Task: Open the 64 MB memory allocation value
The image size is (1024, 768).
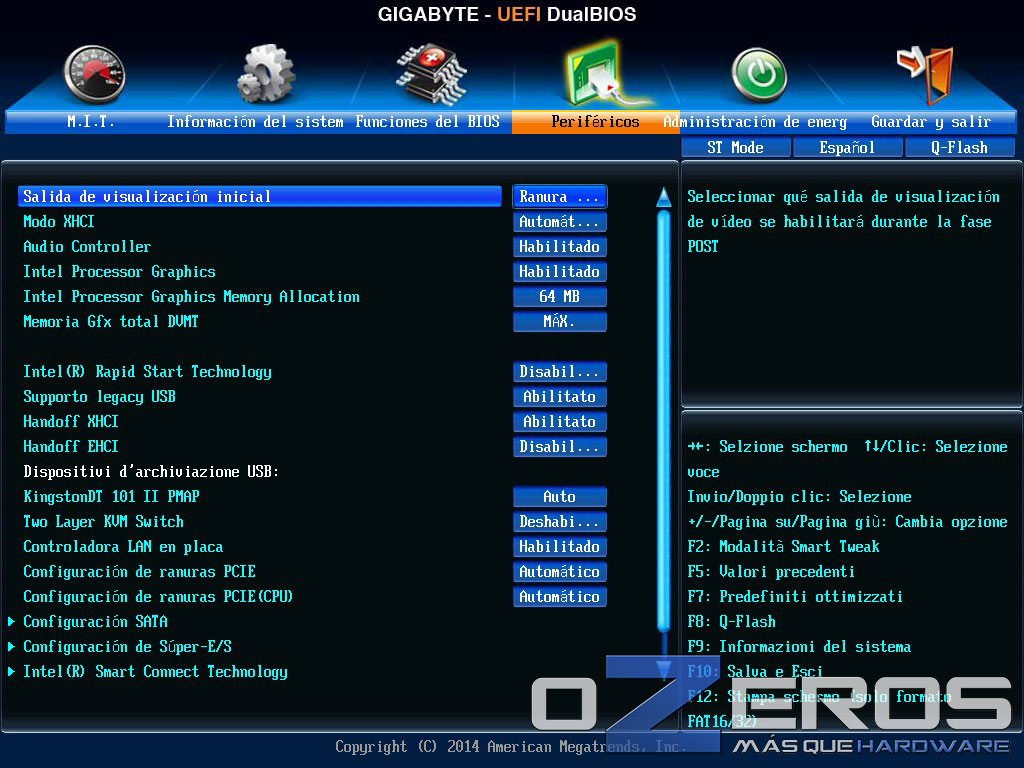Action: point(560,296)
